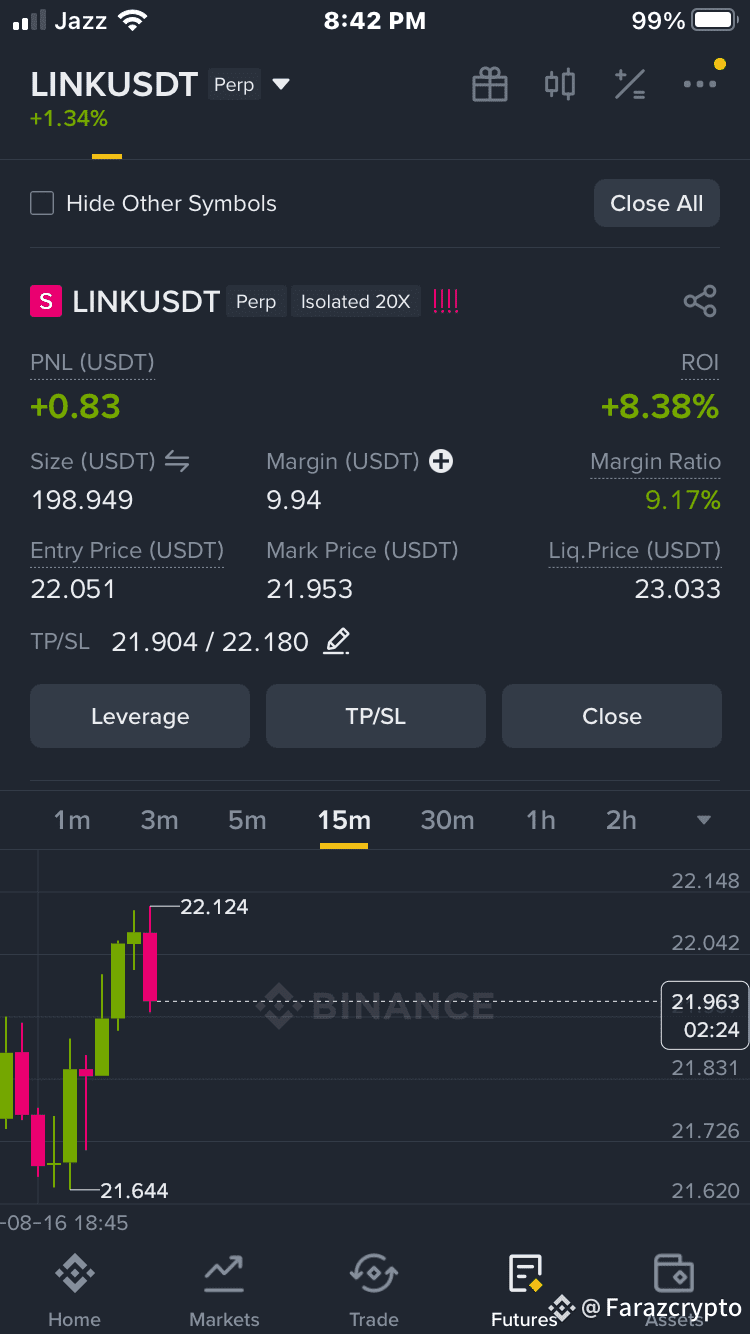Open Futures in bottom navigation

pyautogui.click(x=524, y=1291)
